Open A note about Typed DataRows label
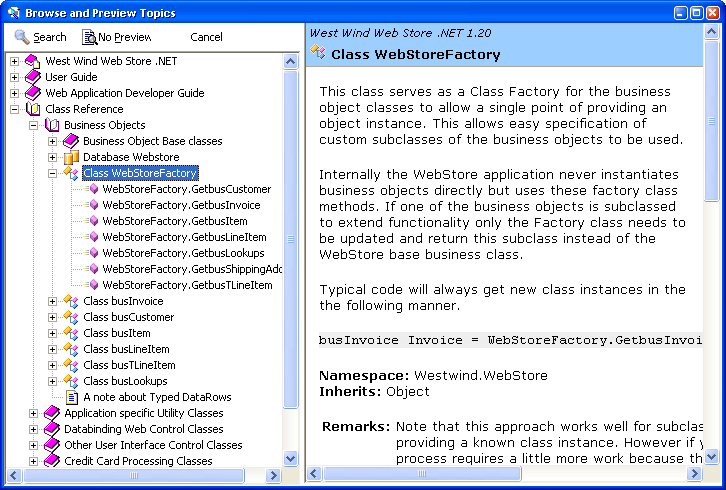 pos(157,397)
